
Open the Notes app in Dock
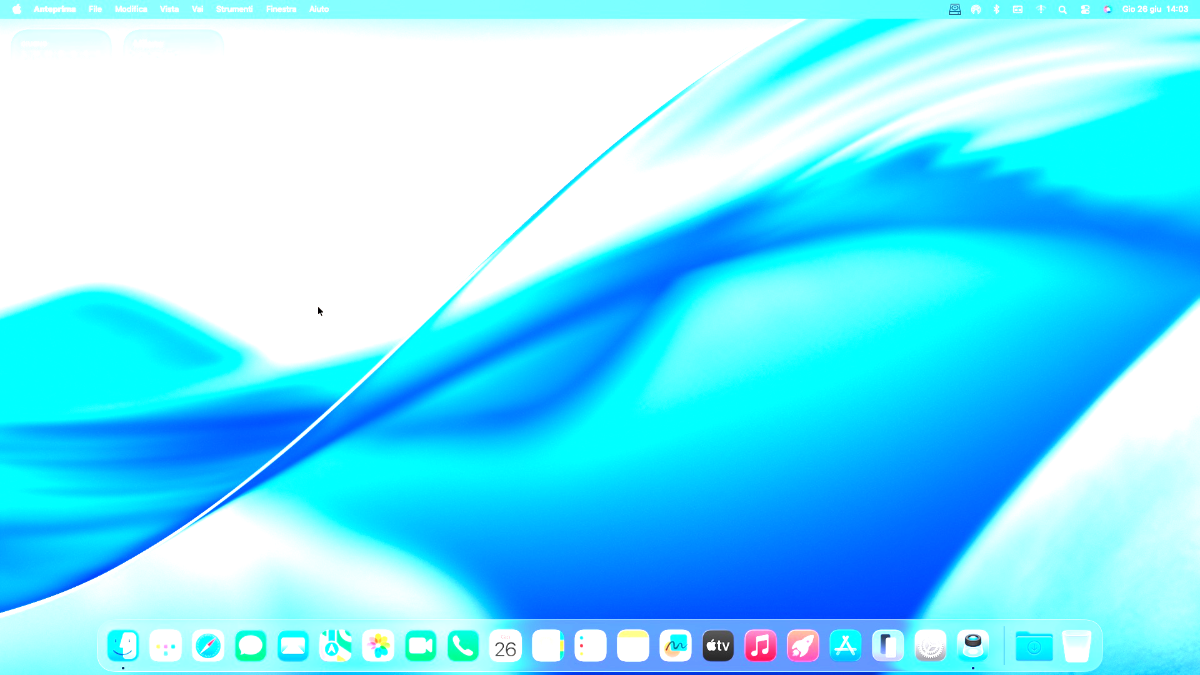pos(633,646)
